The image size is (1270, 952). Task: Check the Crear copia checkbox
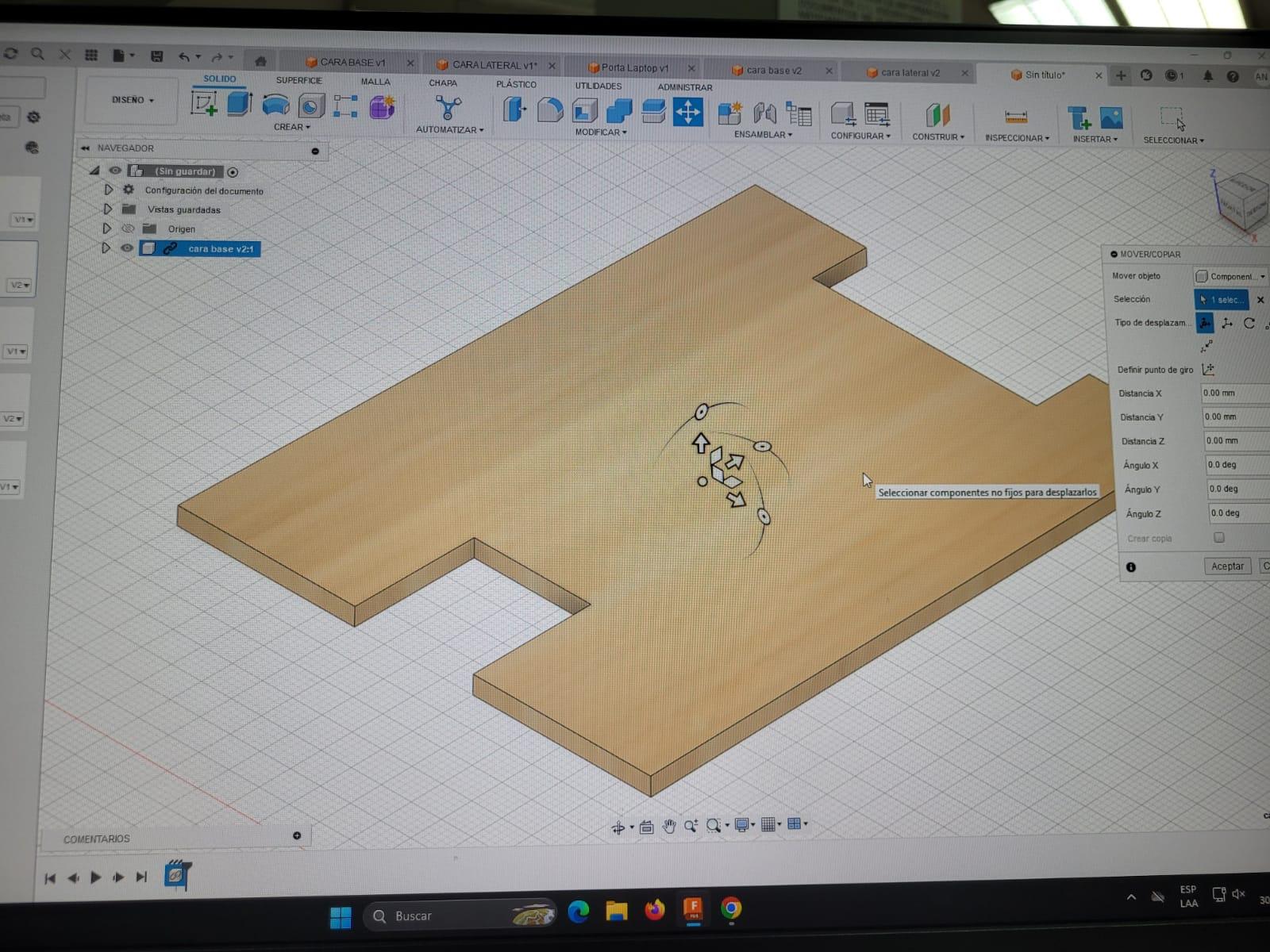(x=1219, y=537)
